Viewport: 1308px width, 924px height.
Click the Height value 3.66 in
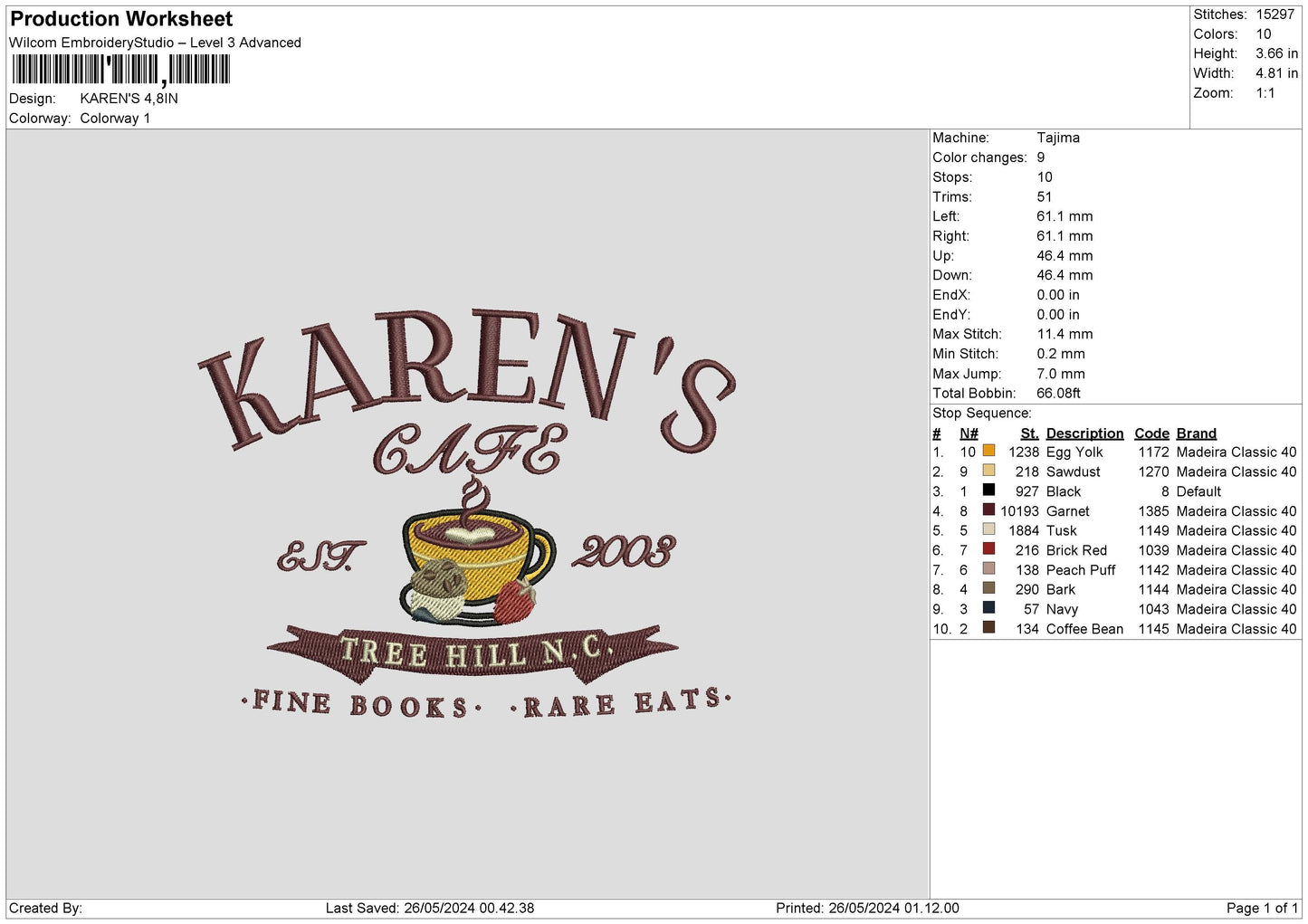click(x=1276, y=53)
